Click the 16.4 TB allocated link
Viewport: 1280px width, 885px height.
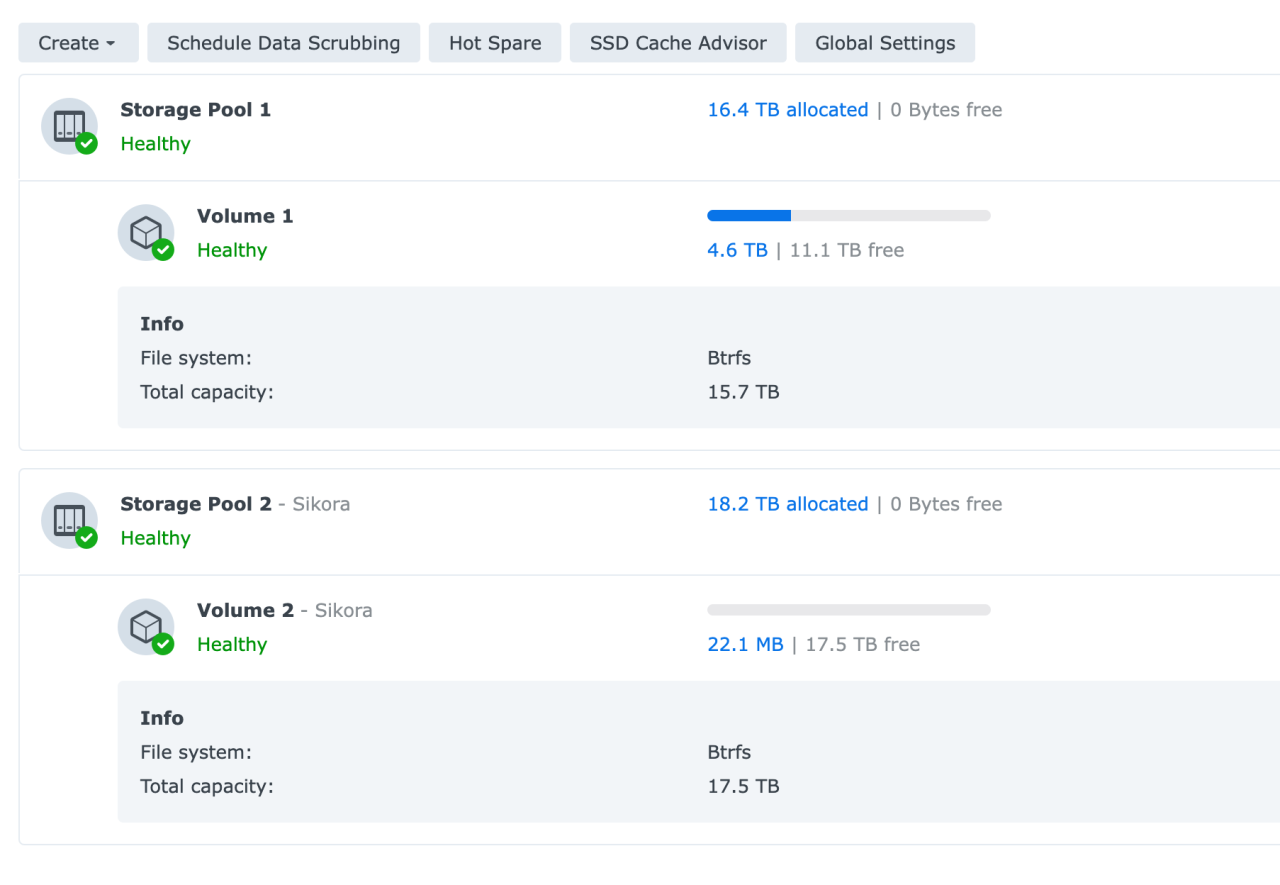[x=787, y=110]
